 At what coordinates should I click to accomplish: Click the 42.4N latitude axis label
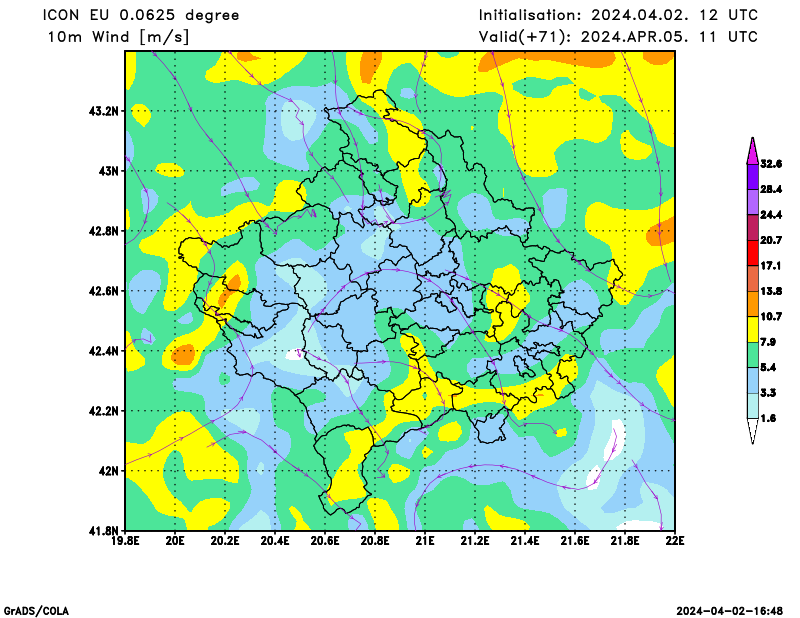point(104,351)
